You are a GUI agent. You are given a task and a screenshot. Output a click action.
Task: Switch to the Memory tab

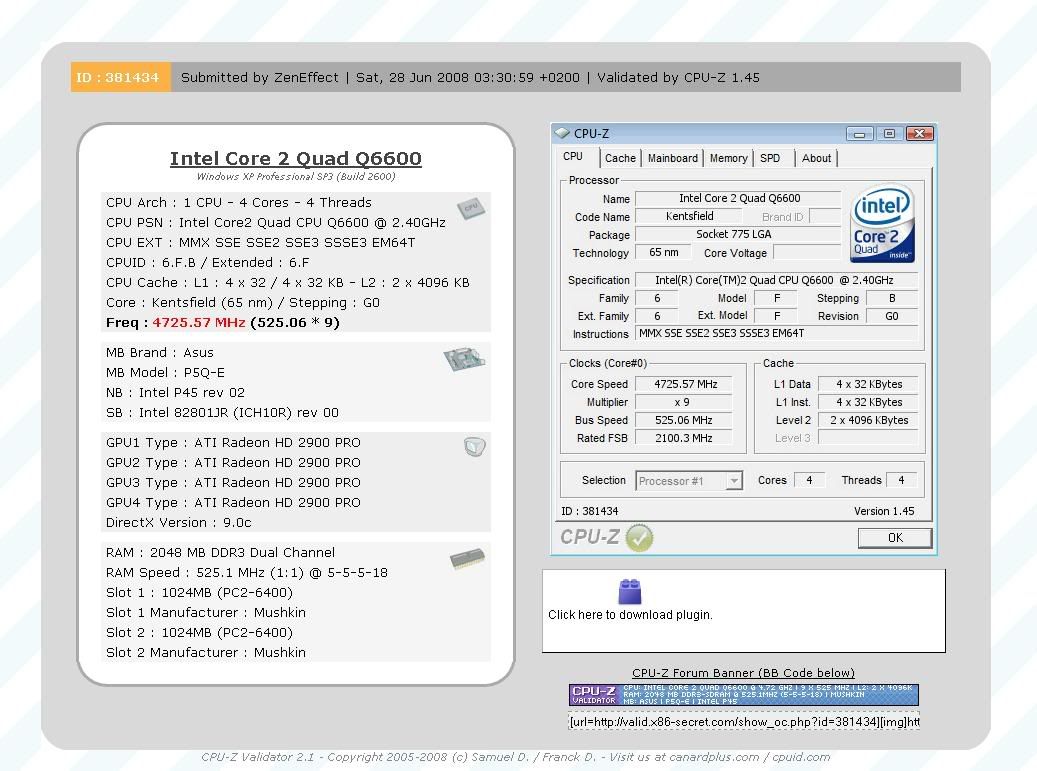(x=728, y=158)
